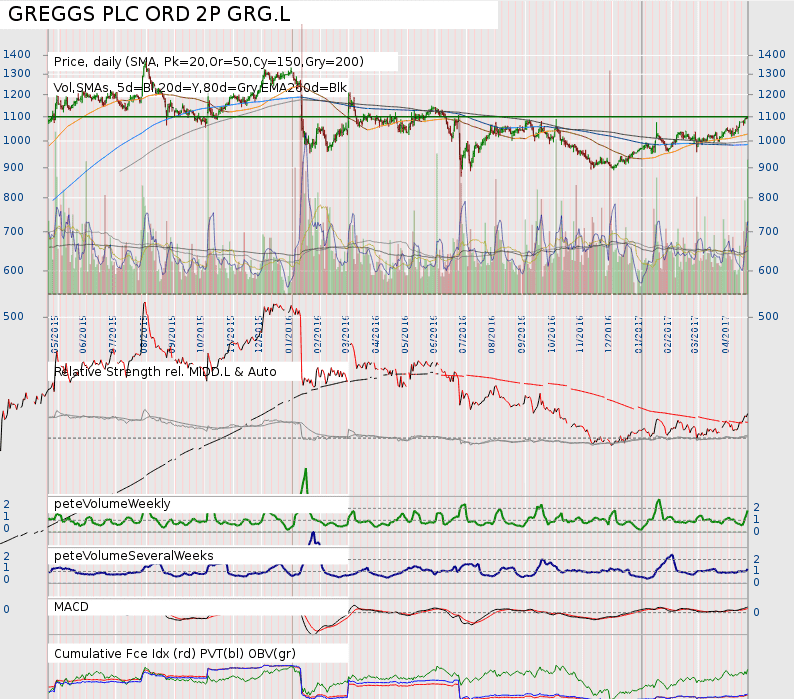Click the 900 label on the right price axis

(x=768, y=167)
